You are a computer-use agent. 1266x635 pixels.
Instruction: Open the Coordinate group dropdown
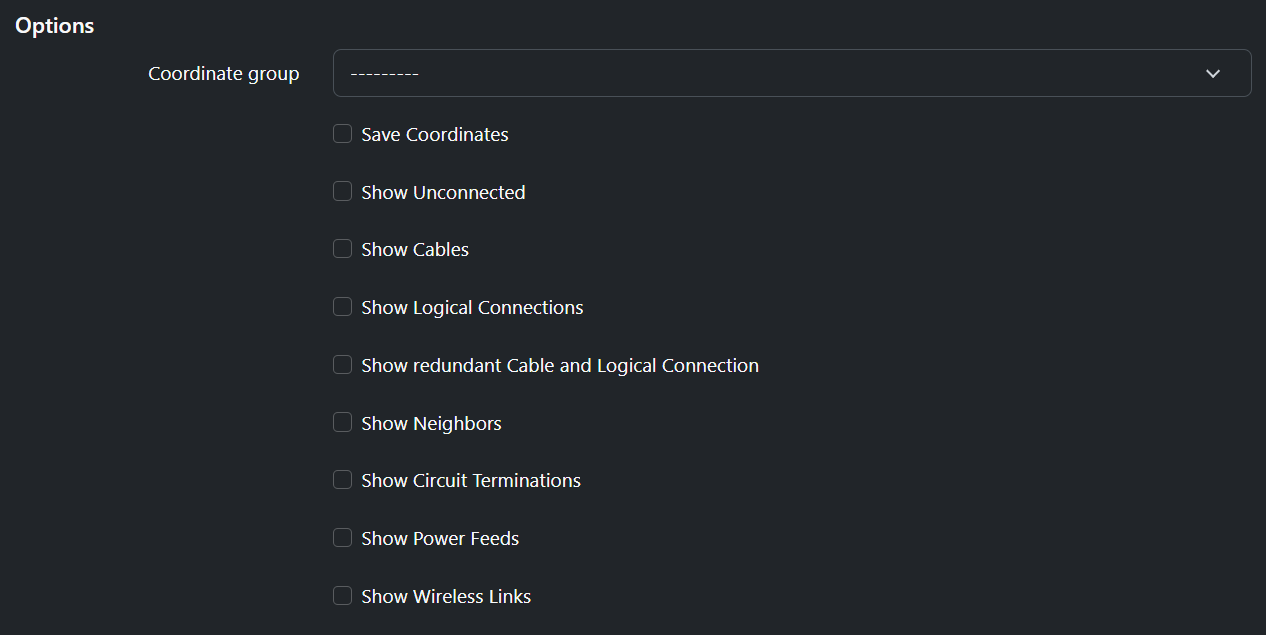pos(790,73)
